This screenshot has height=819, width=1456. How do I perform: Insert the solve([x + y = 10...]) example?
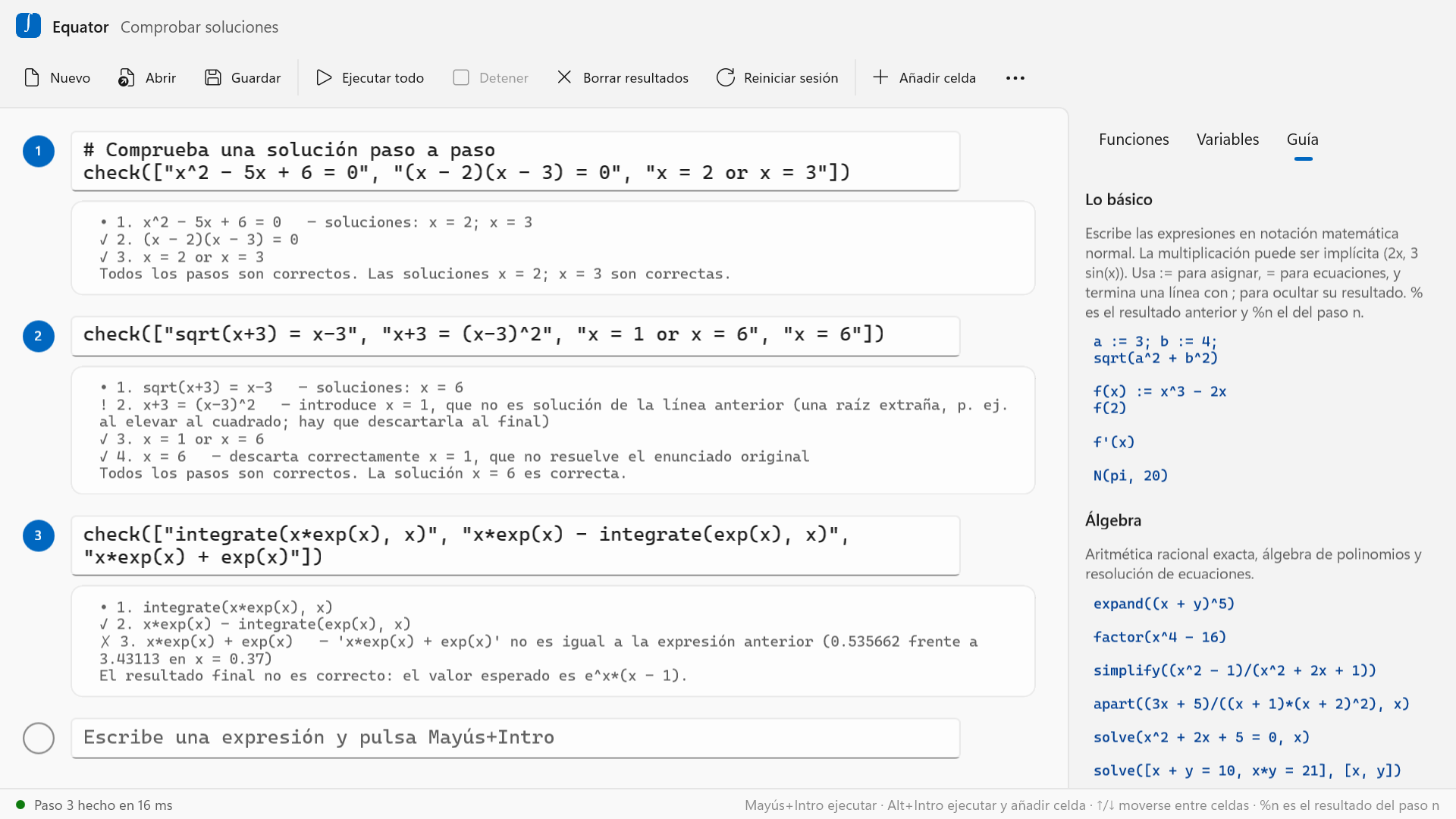coord(1247,771)
